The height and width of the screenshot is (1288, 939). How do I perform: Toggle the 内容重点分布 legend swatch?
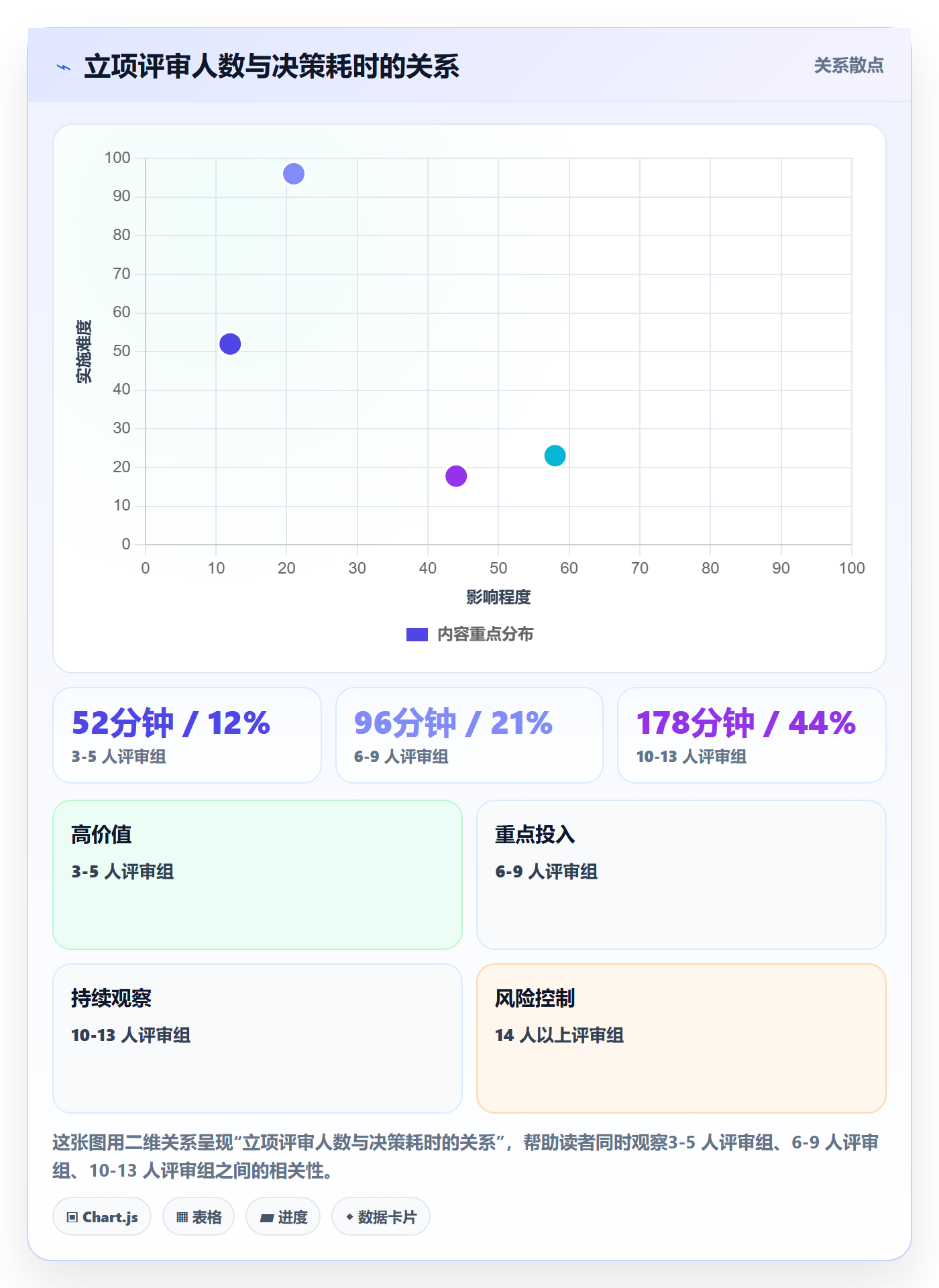click(417, 635)
